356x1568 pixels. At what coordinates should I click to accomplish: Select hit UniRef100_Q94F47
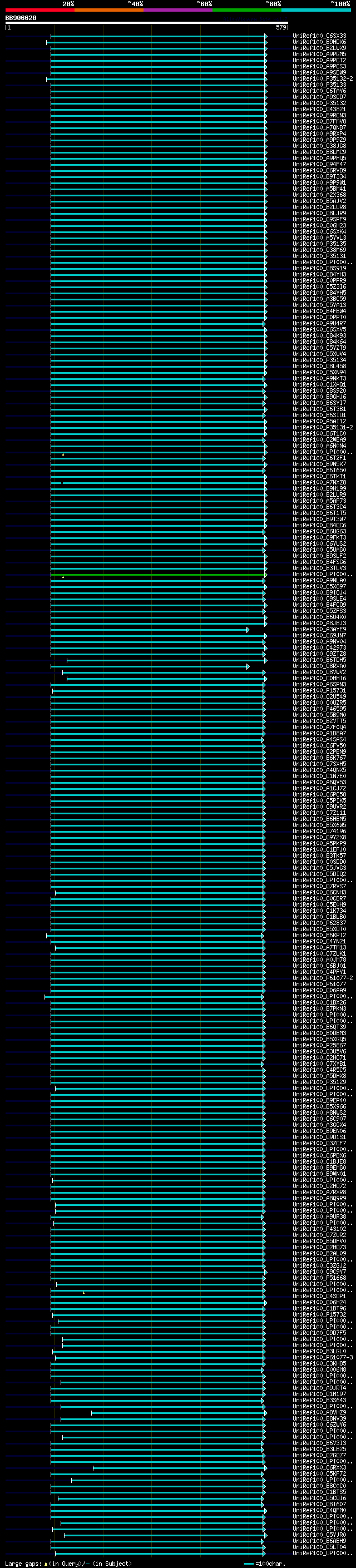point(319,164)
